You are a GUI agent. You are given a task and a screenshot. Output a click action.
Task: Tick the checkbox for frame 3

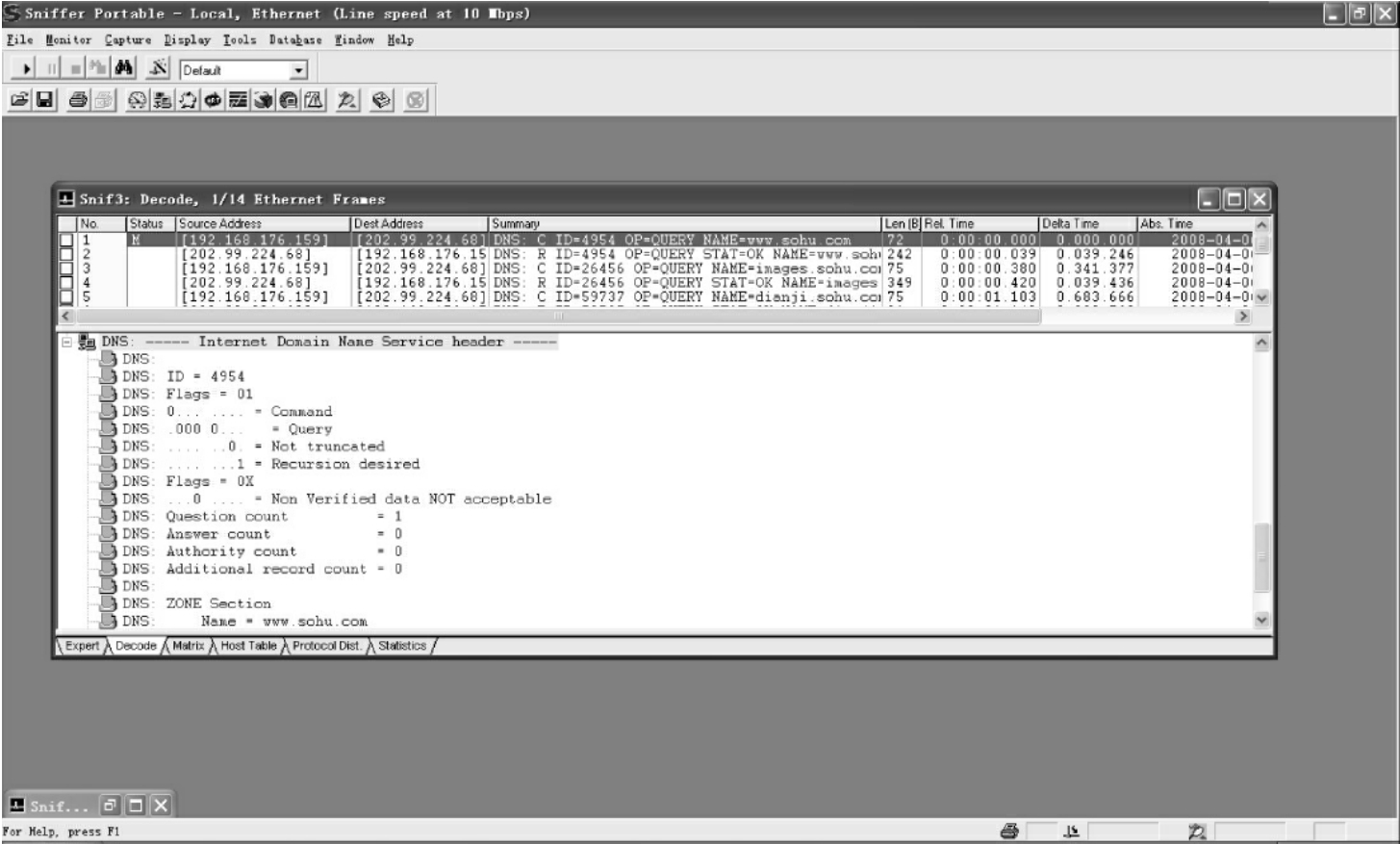[x=66, y=269]
